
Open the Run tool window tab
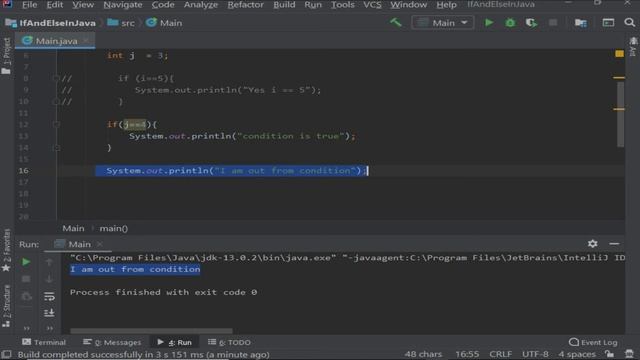click(174, 342)
